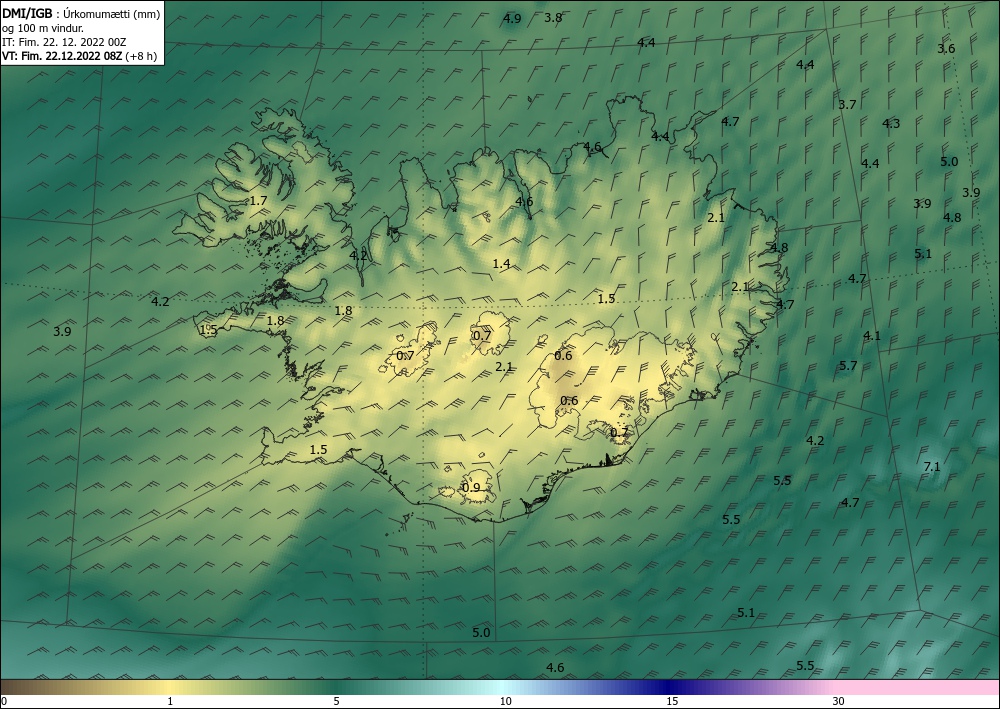1000x709 pixels.
Task: Click the 3.7 value label
Action: 847,105
